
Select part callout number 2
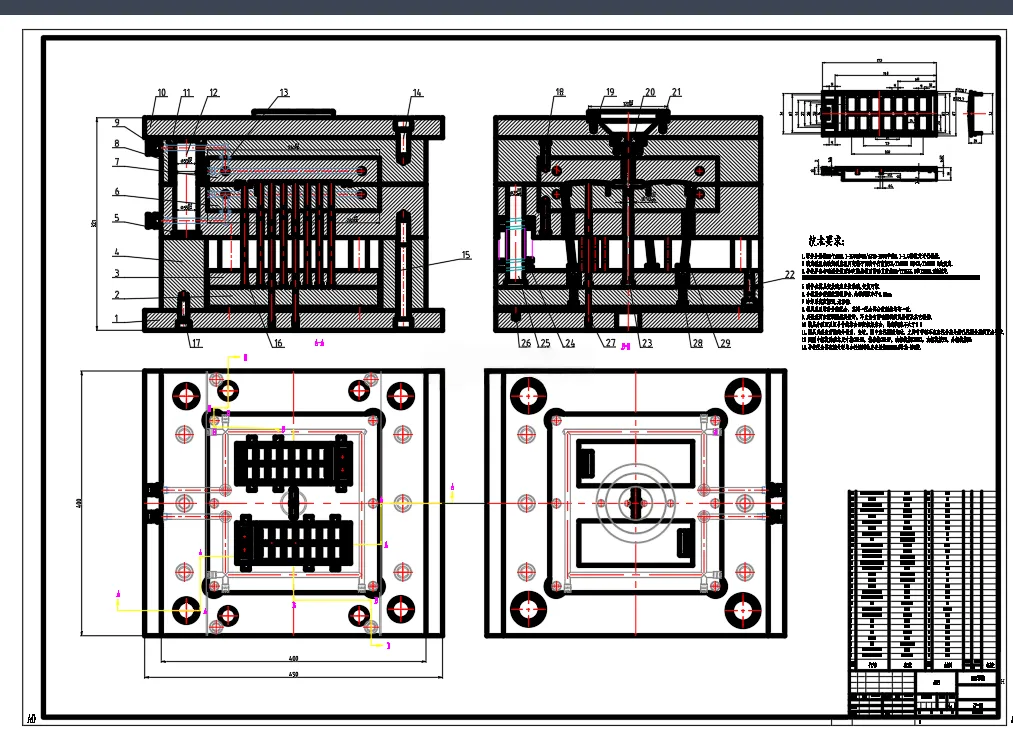[116, 295]
